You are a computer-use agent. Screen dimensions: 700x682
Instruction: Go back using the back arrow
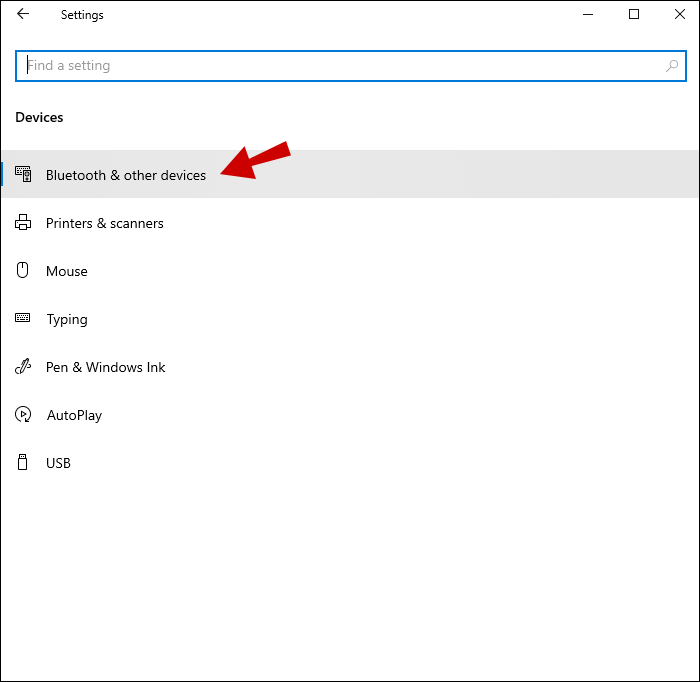[x=23, y=14]
